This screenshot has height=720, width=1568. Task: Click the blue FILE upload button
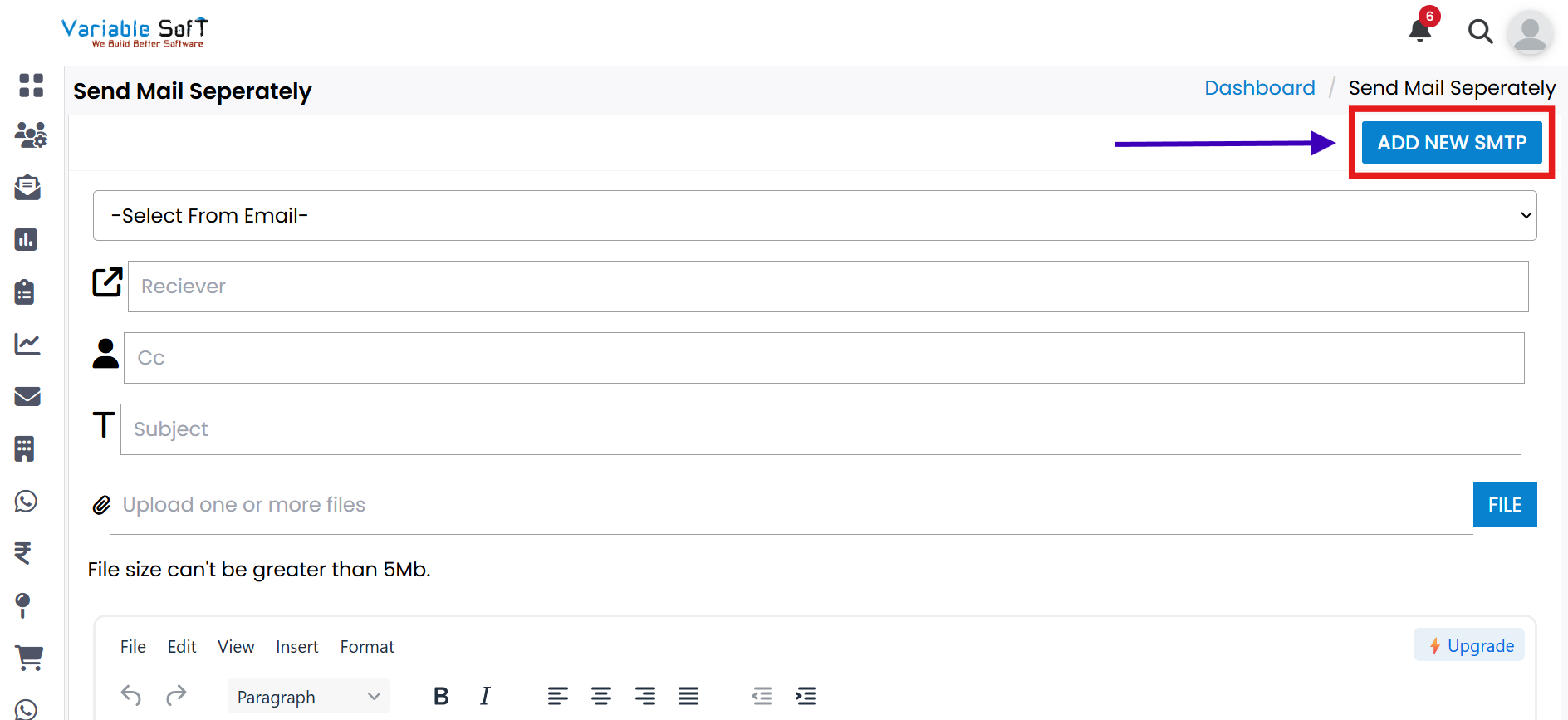point(1505,505)
